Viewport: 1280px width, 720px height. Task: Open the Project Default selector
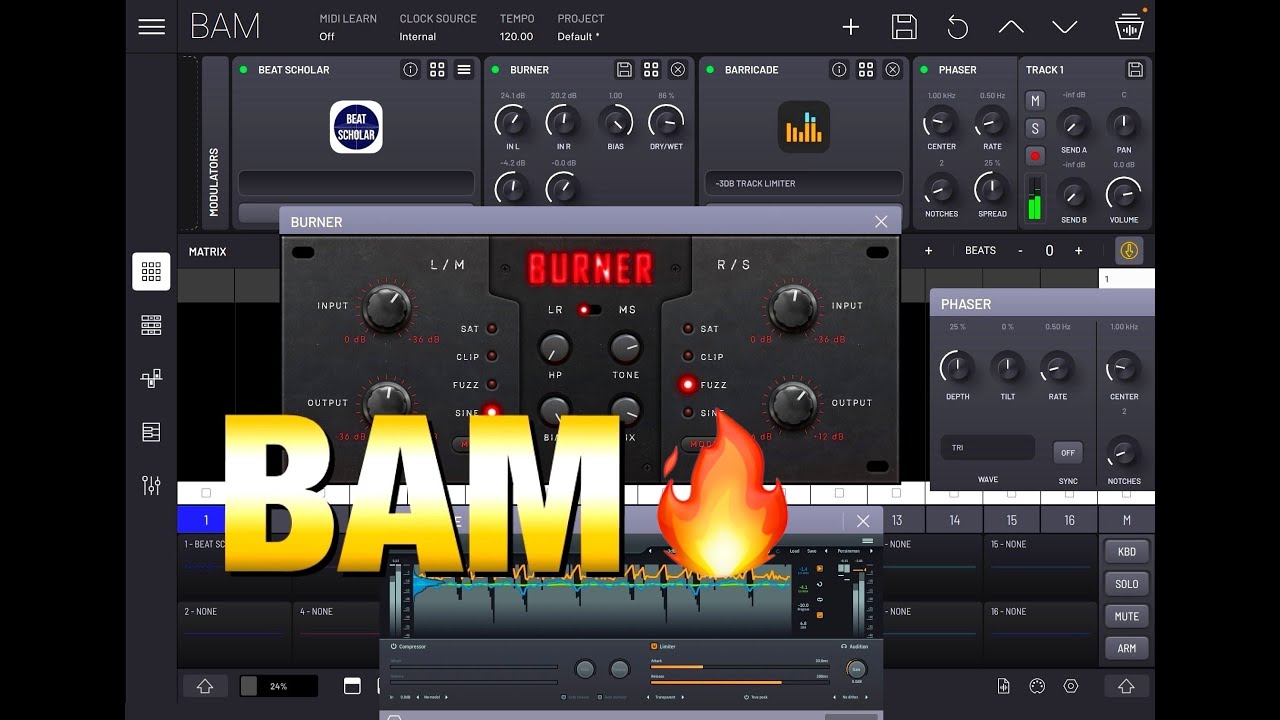(x=581, y=27)
